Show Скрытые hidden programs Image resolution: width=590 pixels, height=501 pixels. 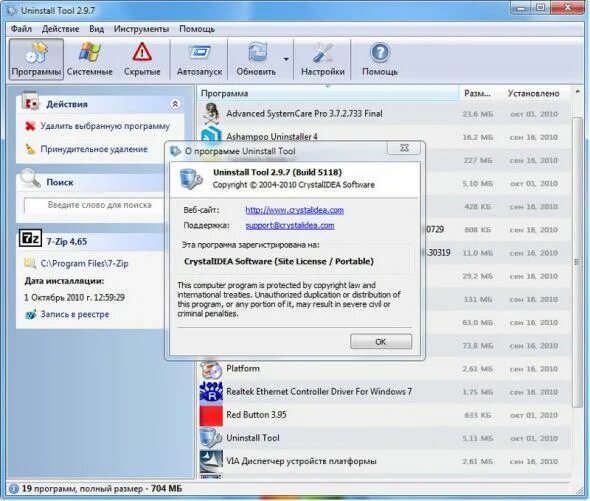(x=142, y=59)
